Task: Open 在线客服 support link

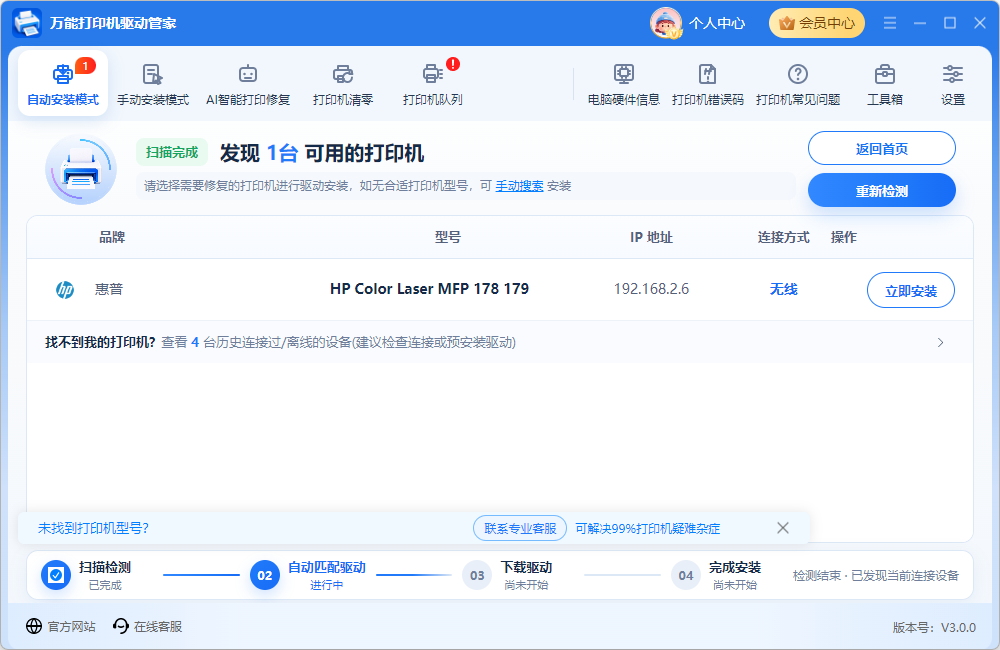Action: 147,626
